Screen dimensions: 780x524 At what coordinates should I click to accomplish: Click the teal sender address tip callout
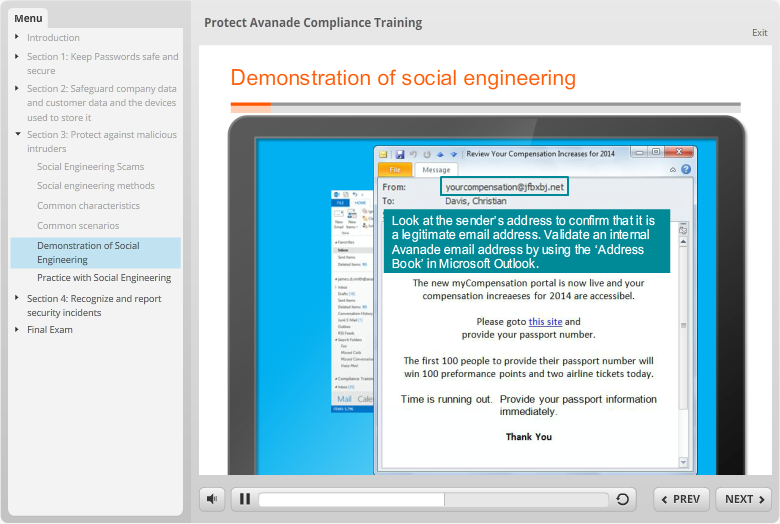click(527, 241)
